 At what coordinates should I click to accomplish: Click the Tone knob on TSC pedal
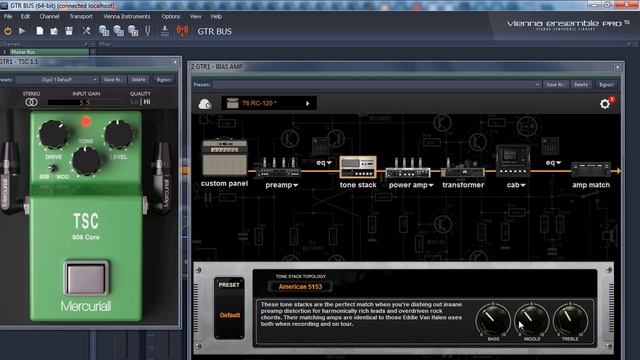click(86, 161)
